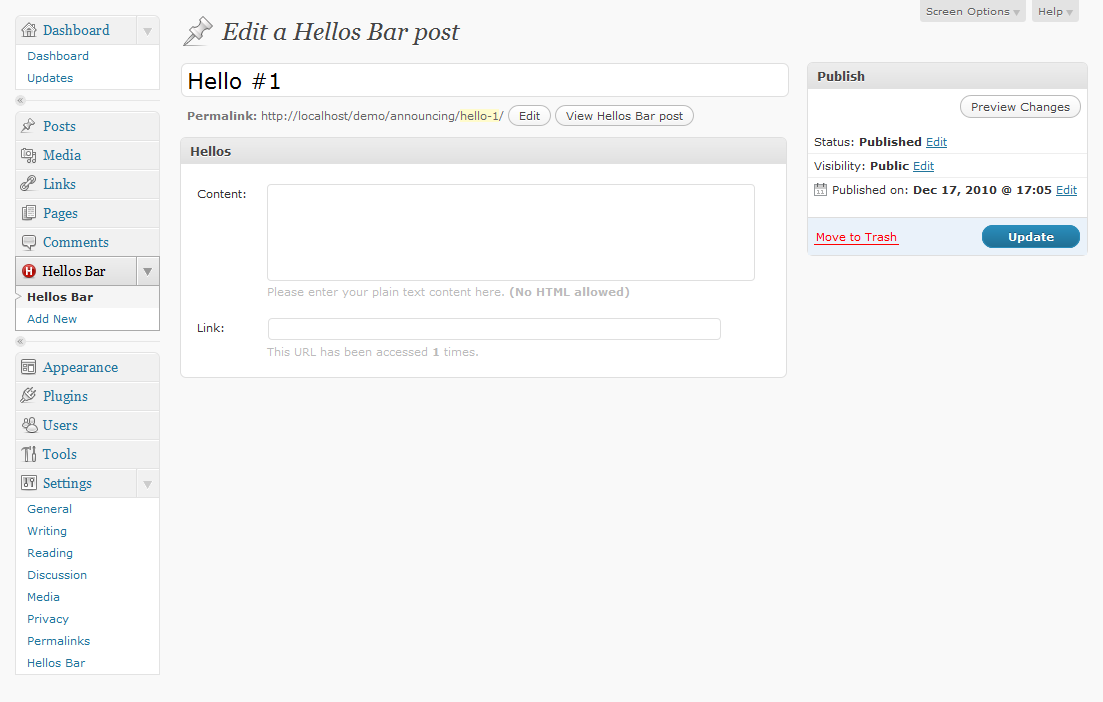Open the Tools menu
Screen dimensions: 1103x702
click(x=60, y=454)
